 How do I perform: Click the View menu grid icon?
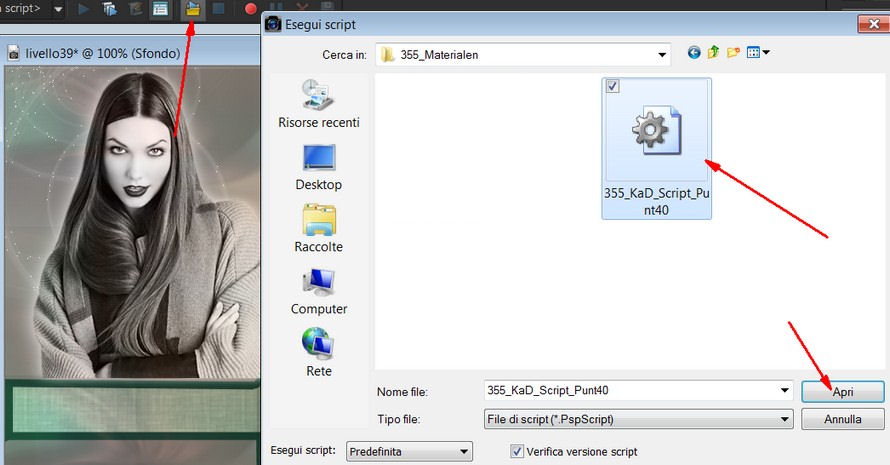pos(753,53)
